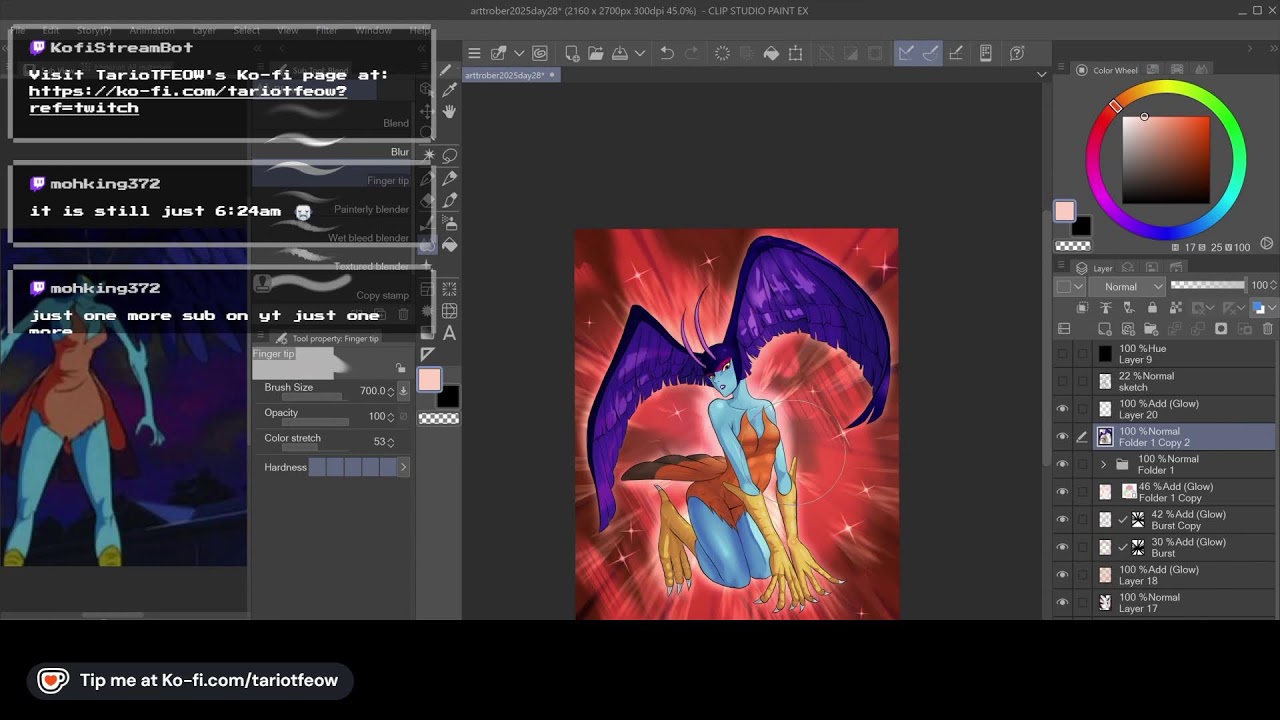The height and width of the screenshot is (720, 1280).
Task: Create a new raster layer
Action: point(1104,329)
